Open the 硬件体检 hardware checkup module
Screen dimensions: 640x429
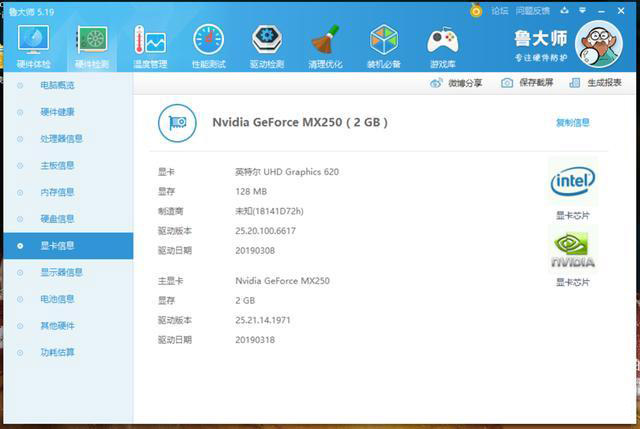(x=33, y=46)
